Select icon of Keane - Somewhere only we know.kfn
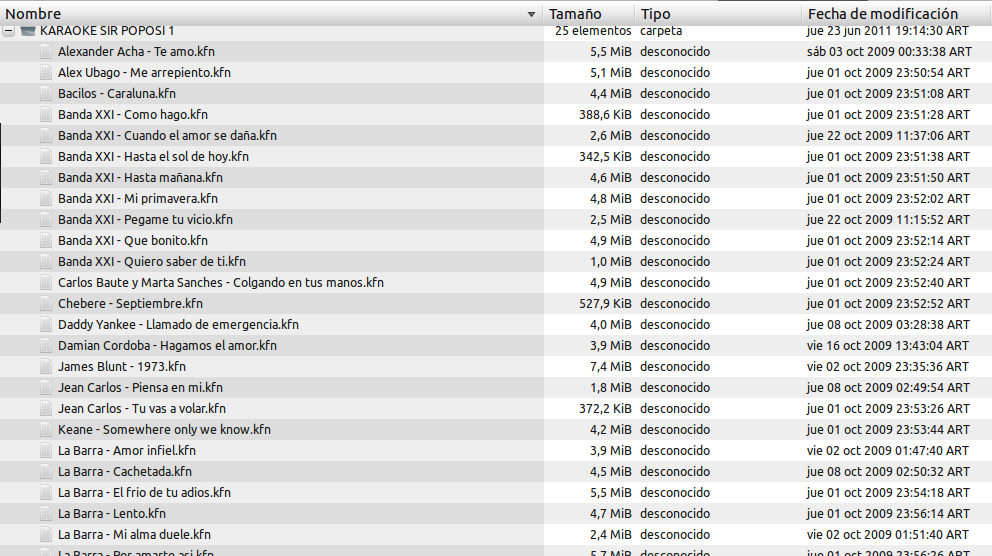This screenshot has width=992, height=556. coord(46,429)
